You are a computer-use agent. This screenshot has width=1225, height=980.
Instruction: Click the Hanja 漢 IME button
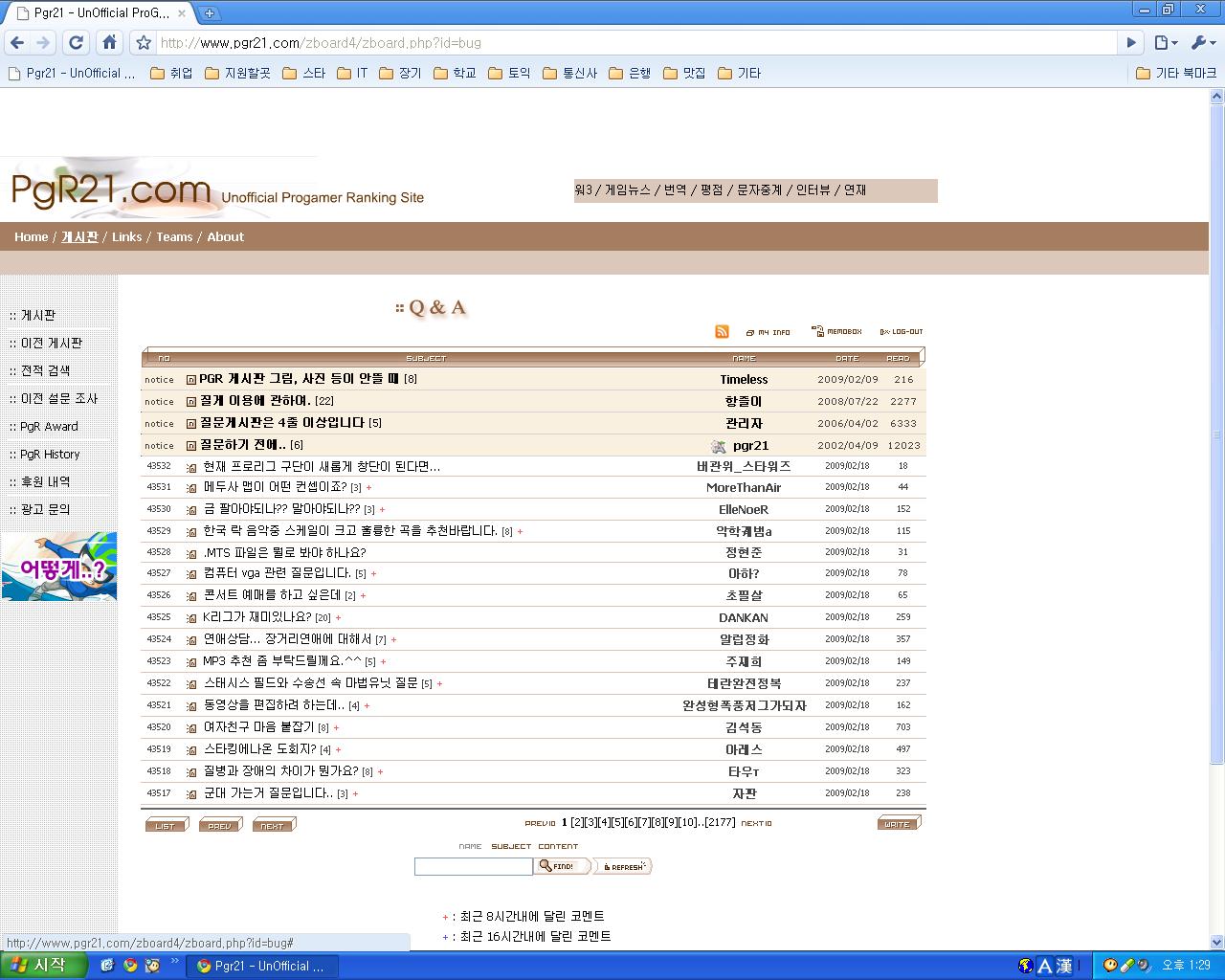tap(1064, 966)
